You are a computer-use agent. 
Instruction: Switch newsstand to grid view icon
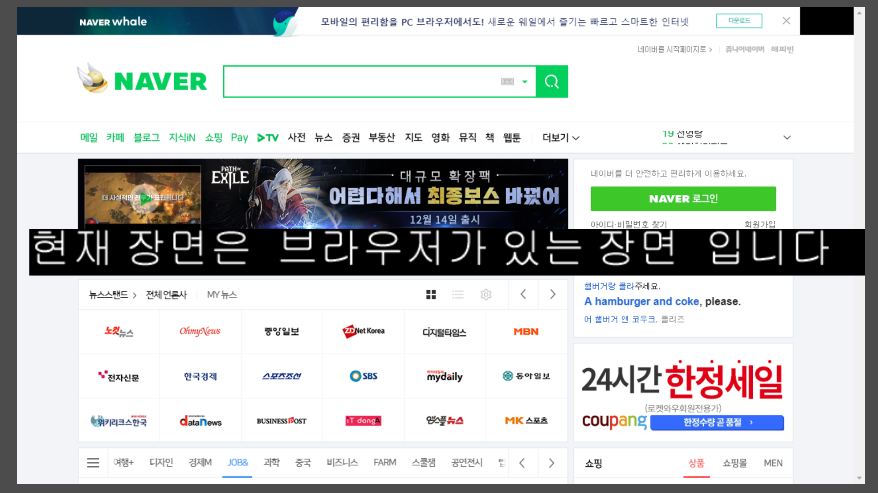(431, 295)
